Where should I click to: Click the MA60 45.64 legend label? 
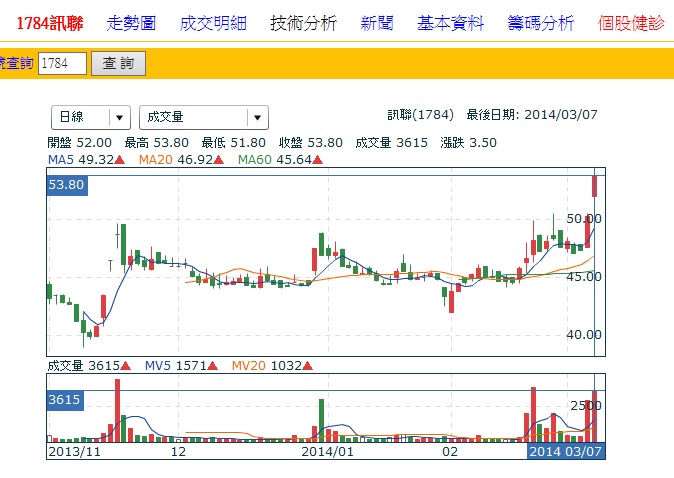click(280, 160)
